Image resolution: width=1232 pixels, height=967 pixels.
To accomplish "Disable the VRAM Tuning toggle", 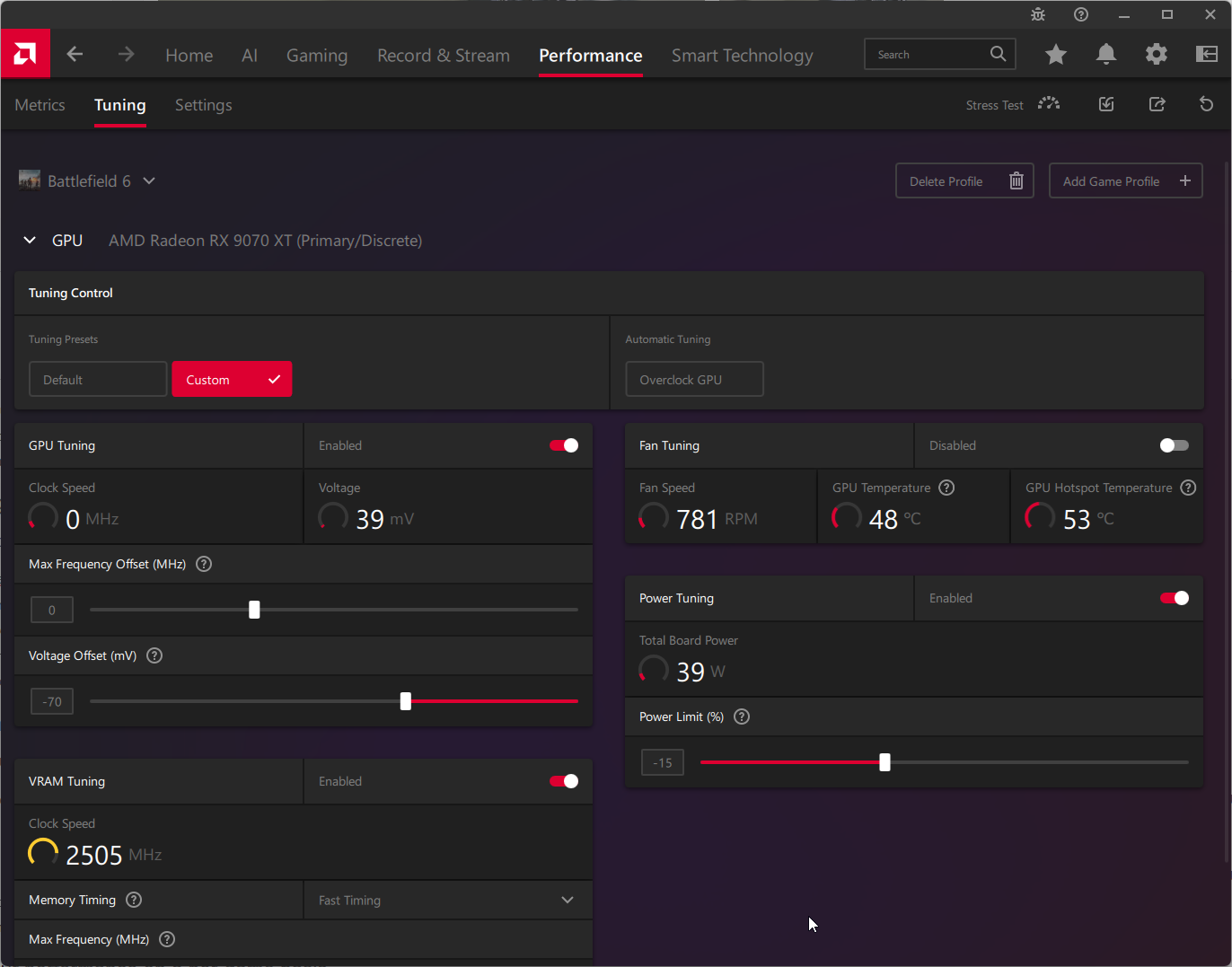I will 564,781.
